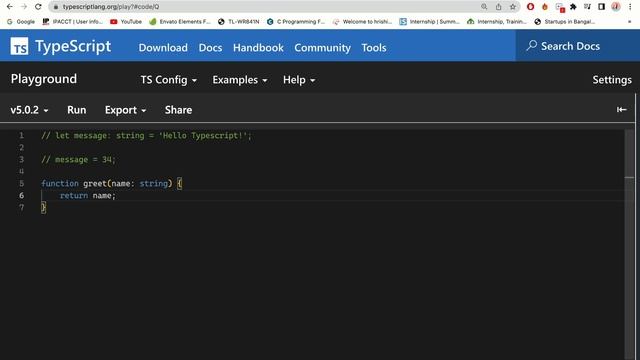
Task: Click 'return name;' in the editor
Action: [x=88, y=196]
